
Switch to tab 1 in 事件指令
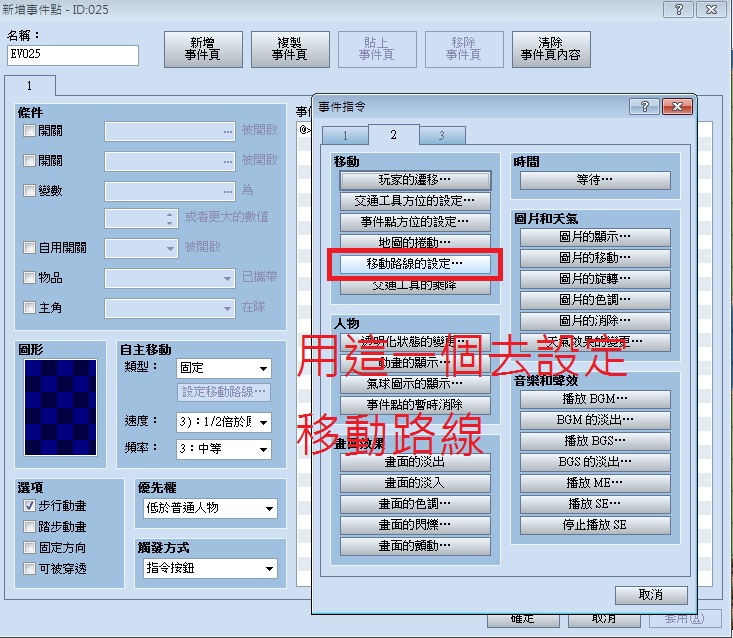tap(345, 136)
